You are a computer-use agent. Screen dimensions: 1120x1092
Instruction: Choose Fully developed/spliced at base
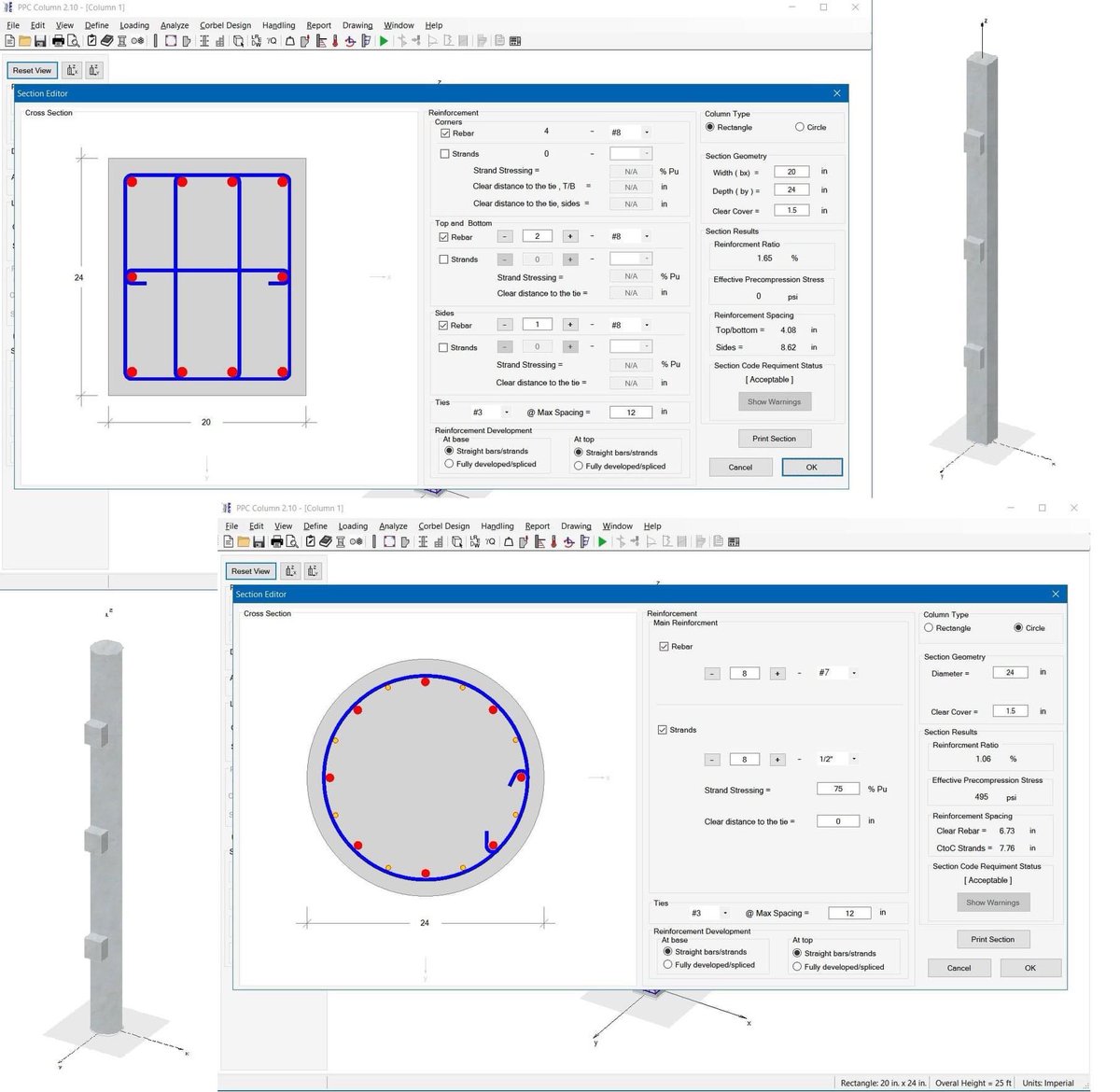(x=668, y=964)
